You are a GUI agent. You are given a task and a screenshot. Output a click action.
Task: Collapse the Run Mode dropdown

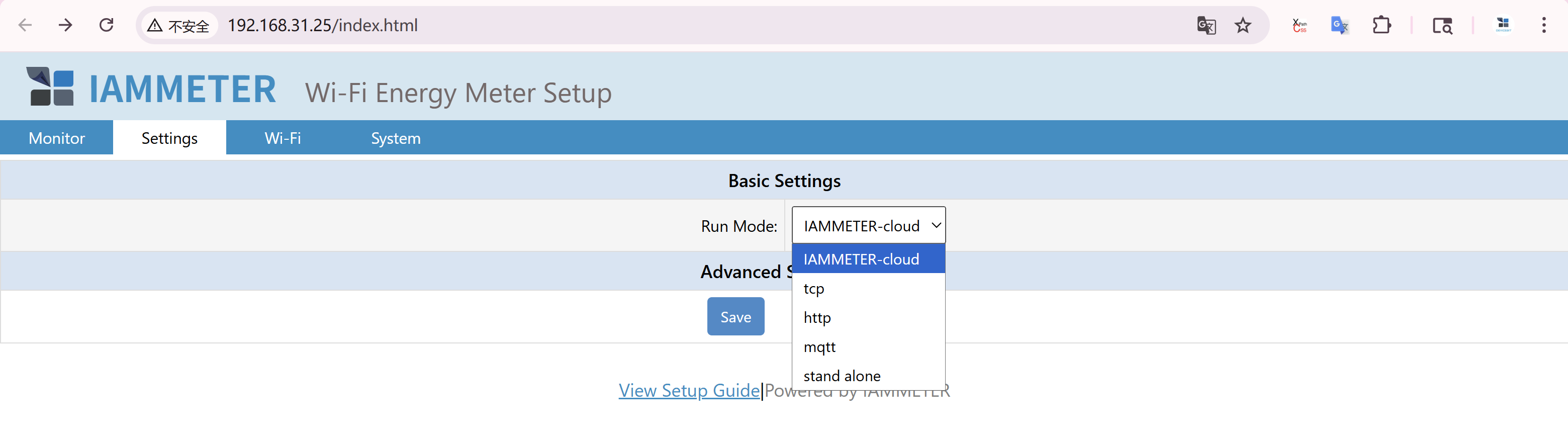868,225
